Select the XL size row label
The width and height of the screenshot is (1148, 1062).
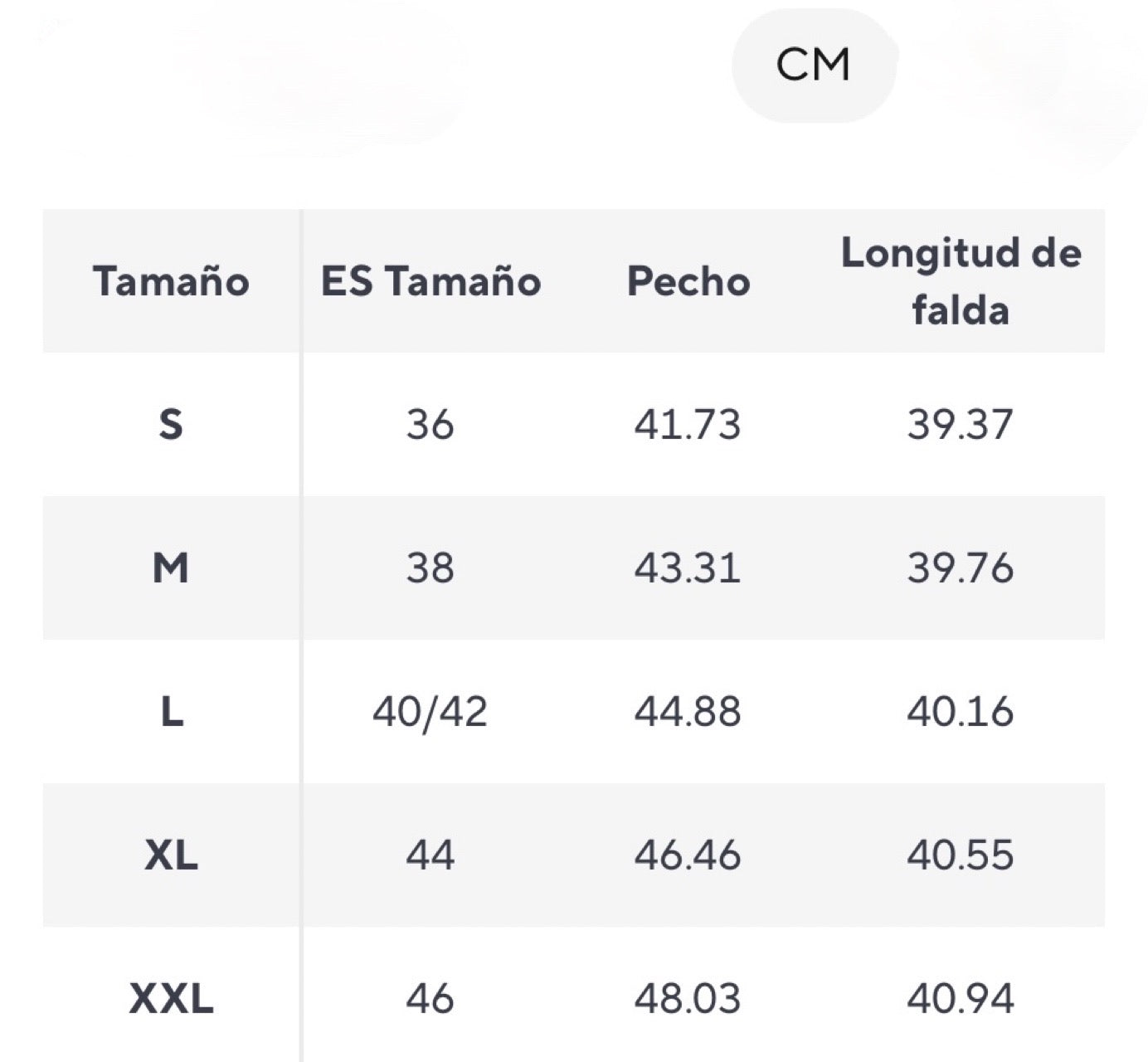[x=171, y=855]
